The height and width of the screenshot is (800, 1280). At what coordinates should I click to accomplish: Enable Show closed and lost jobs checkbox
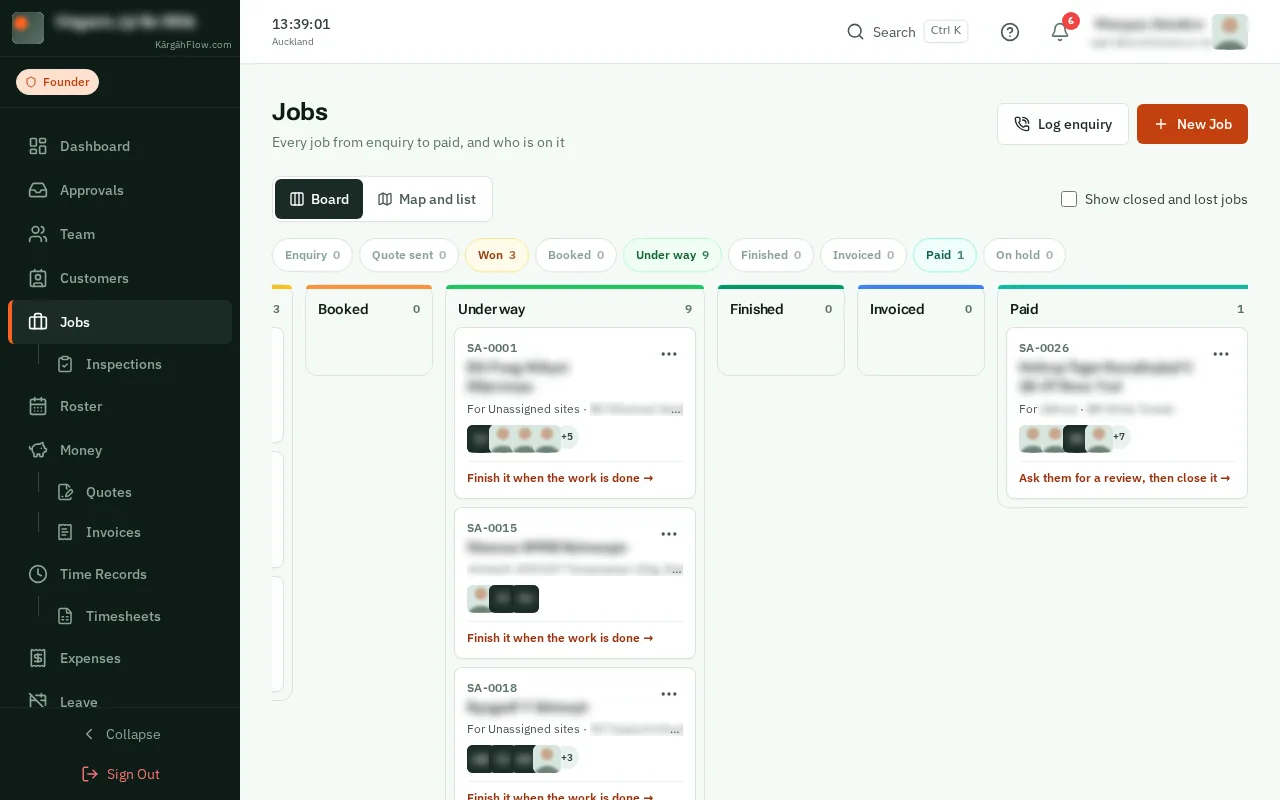[x=1069, y=199]
